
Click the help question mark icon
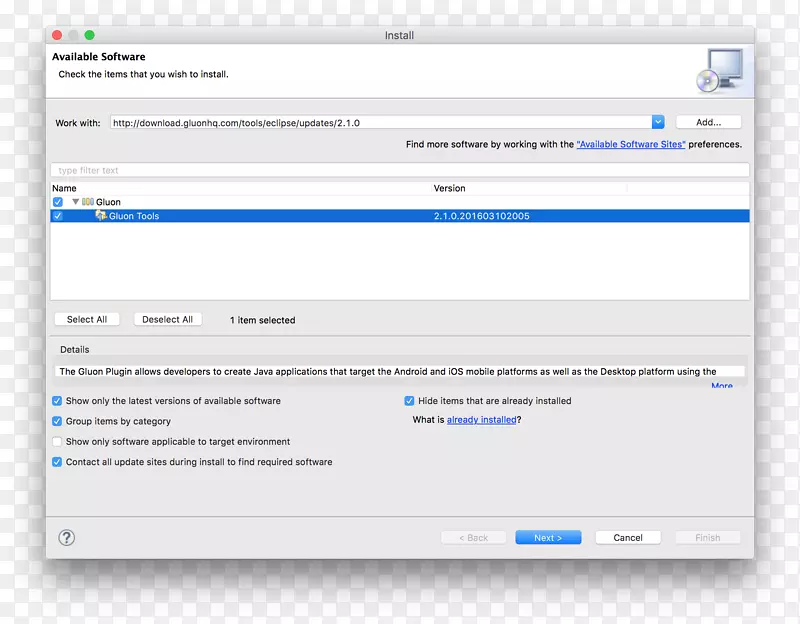click(x=67, y=537)
